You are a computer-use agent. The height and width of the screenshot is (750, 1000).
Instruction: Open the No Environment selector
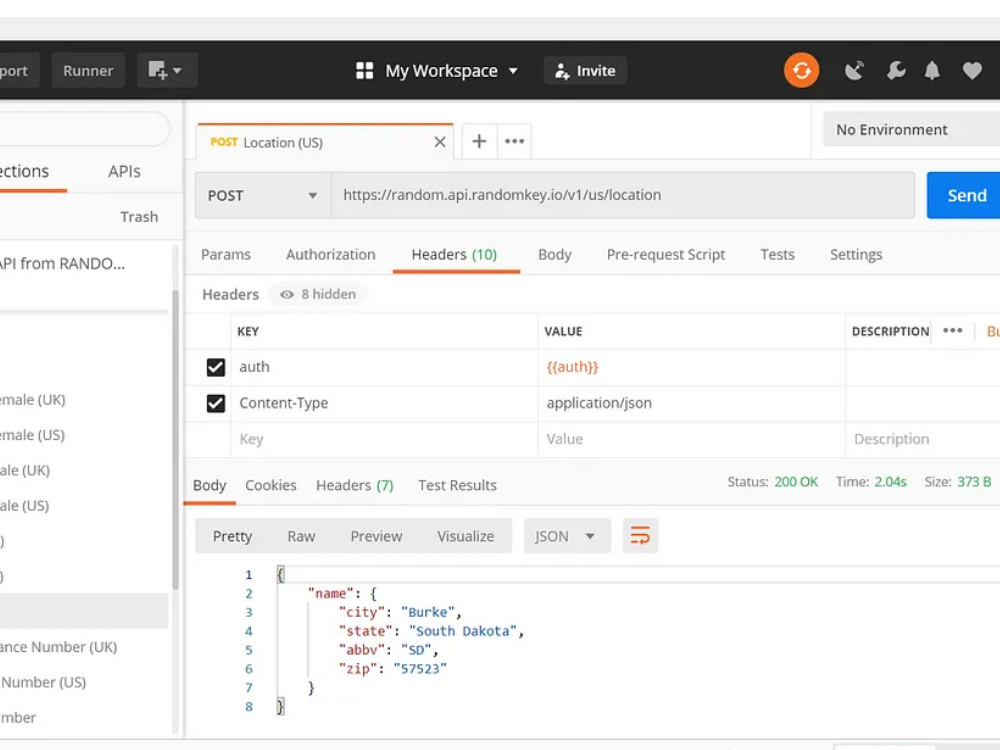coord(911,129)
